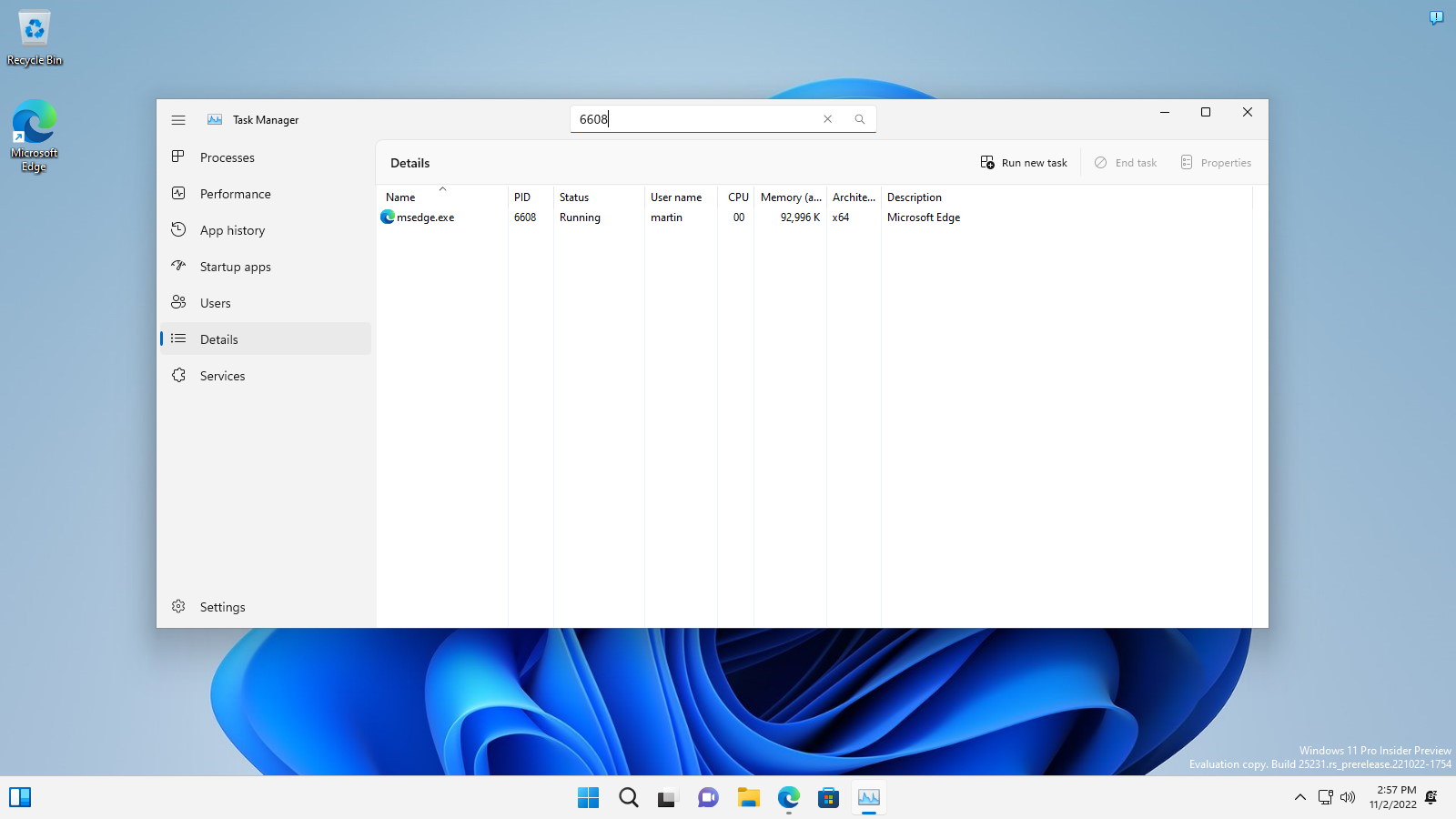
Task: Open Task Manager Settings via gear icon
Action: [222, 606]
